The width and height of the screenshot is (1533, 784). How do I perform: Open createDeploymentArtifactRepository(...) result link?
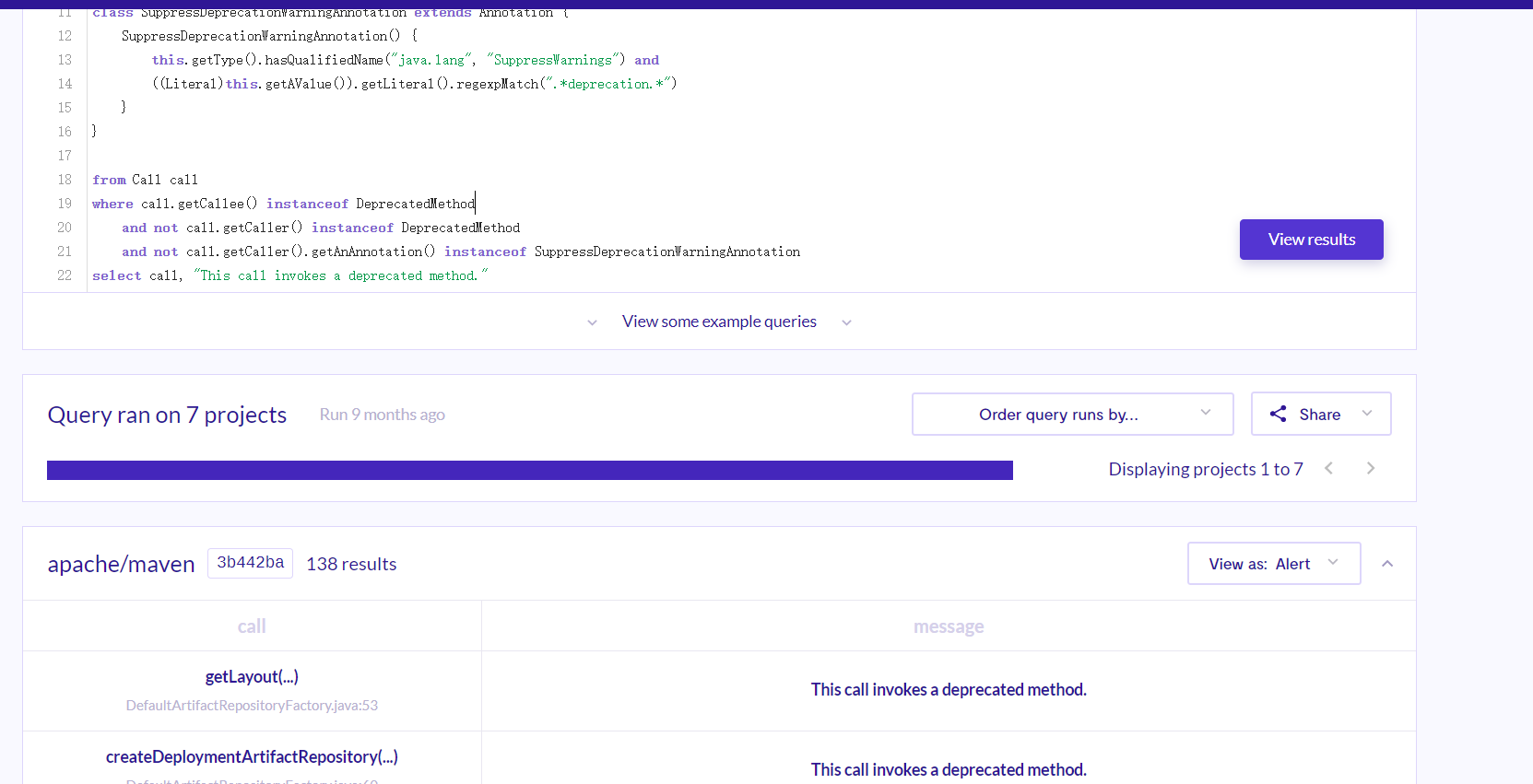252,756
